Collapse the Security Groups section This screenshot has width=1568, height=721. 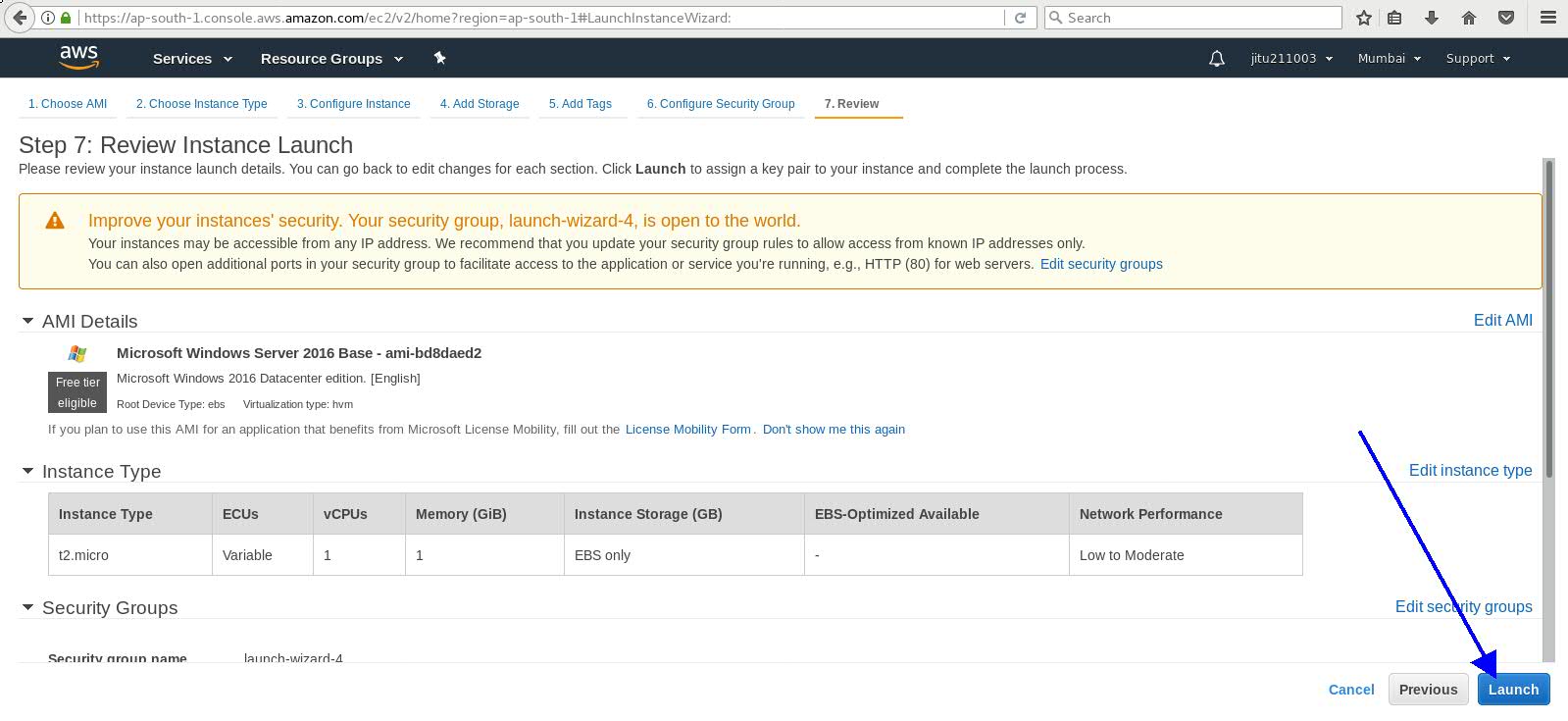pos(27,607)
